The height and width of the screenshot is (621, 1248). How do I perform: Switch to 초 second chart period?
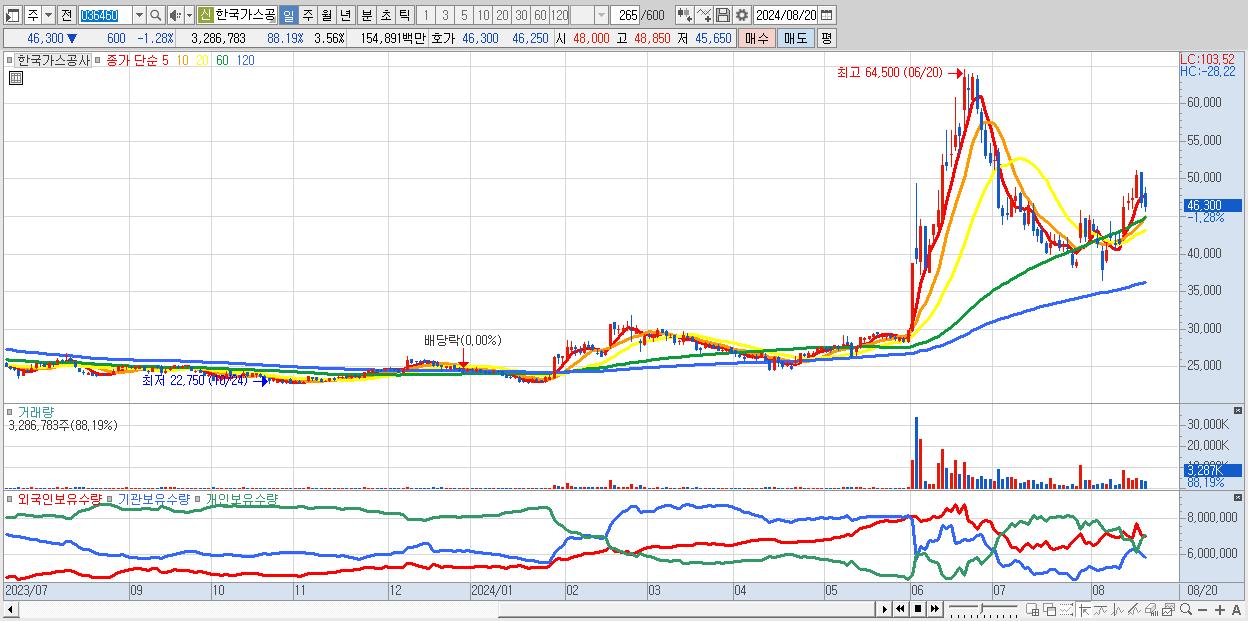pos(385,15)
